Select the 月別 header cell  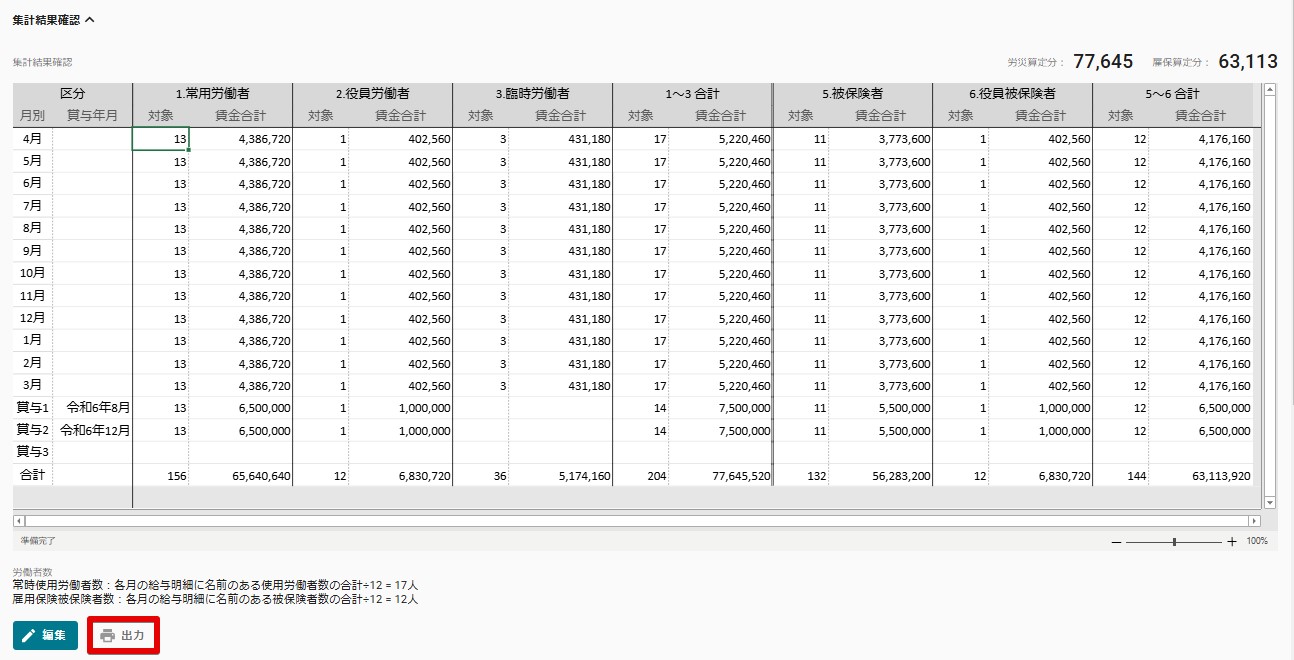point(32,116)
